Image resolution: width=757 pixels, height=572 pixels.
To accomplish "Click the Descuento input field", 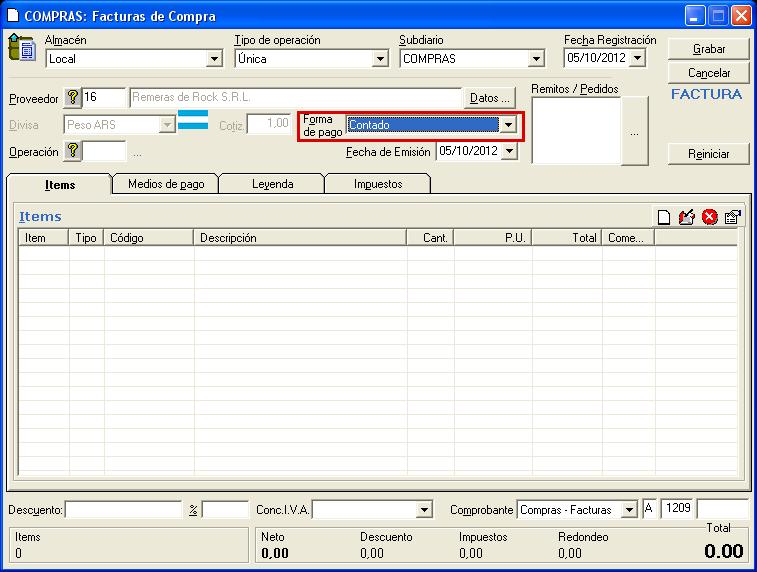I will pos(123,510).
